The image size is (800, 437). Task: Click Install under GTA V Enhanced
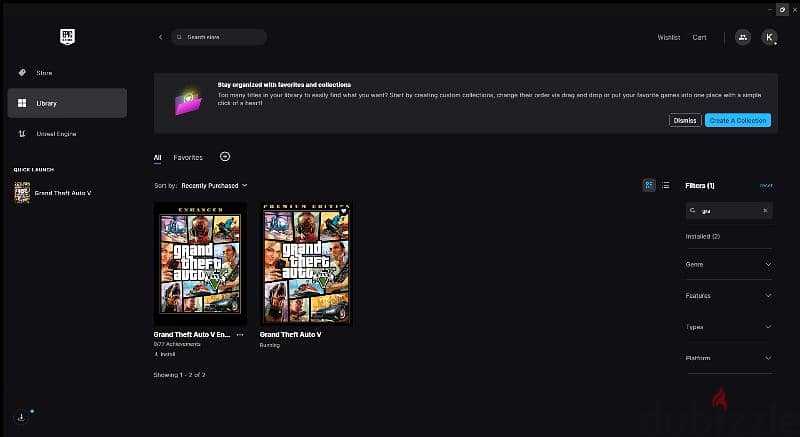coord(165,354)
